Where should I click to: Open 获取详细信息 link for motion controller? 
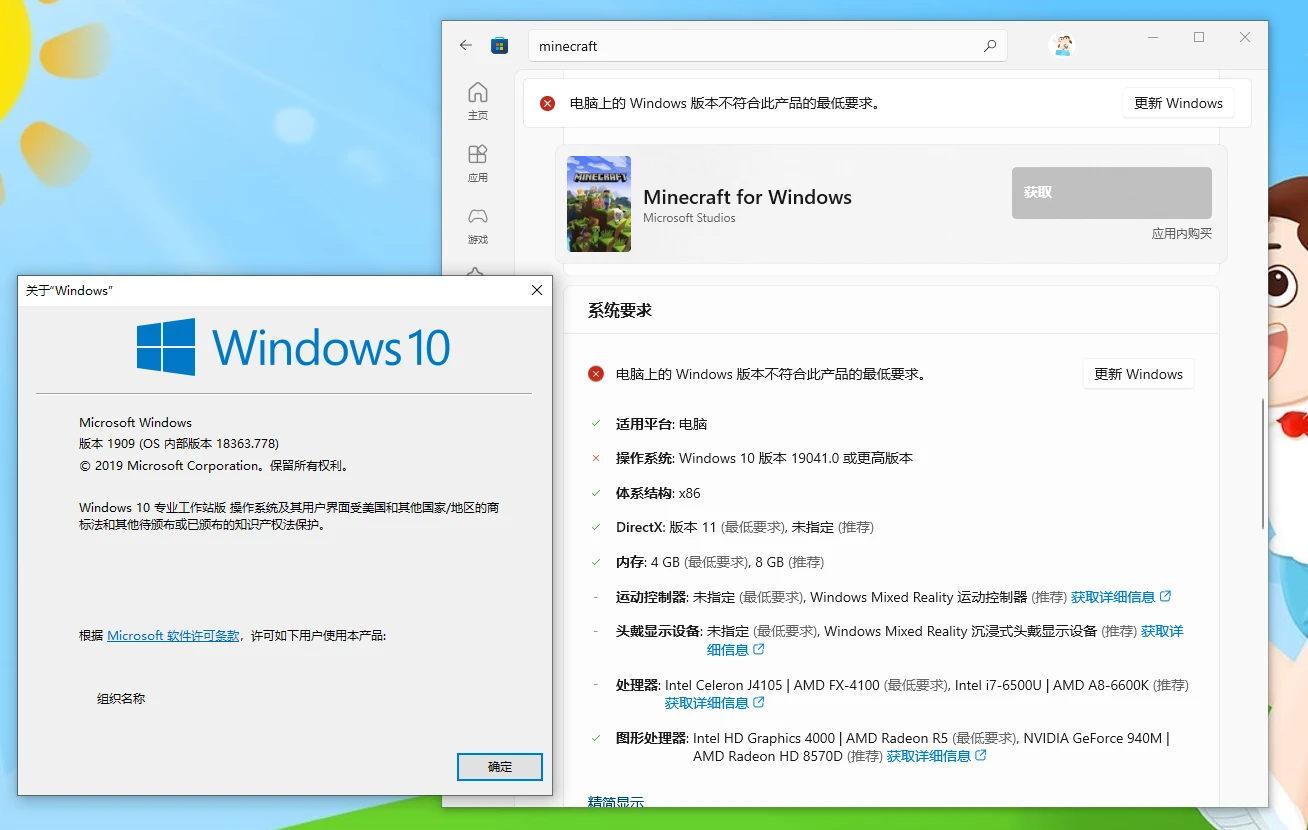pos(1120,597)
